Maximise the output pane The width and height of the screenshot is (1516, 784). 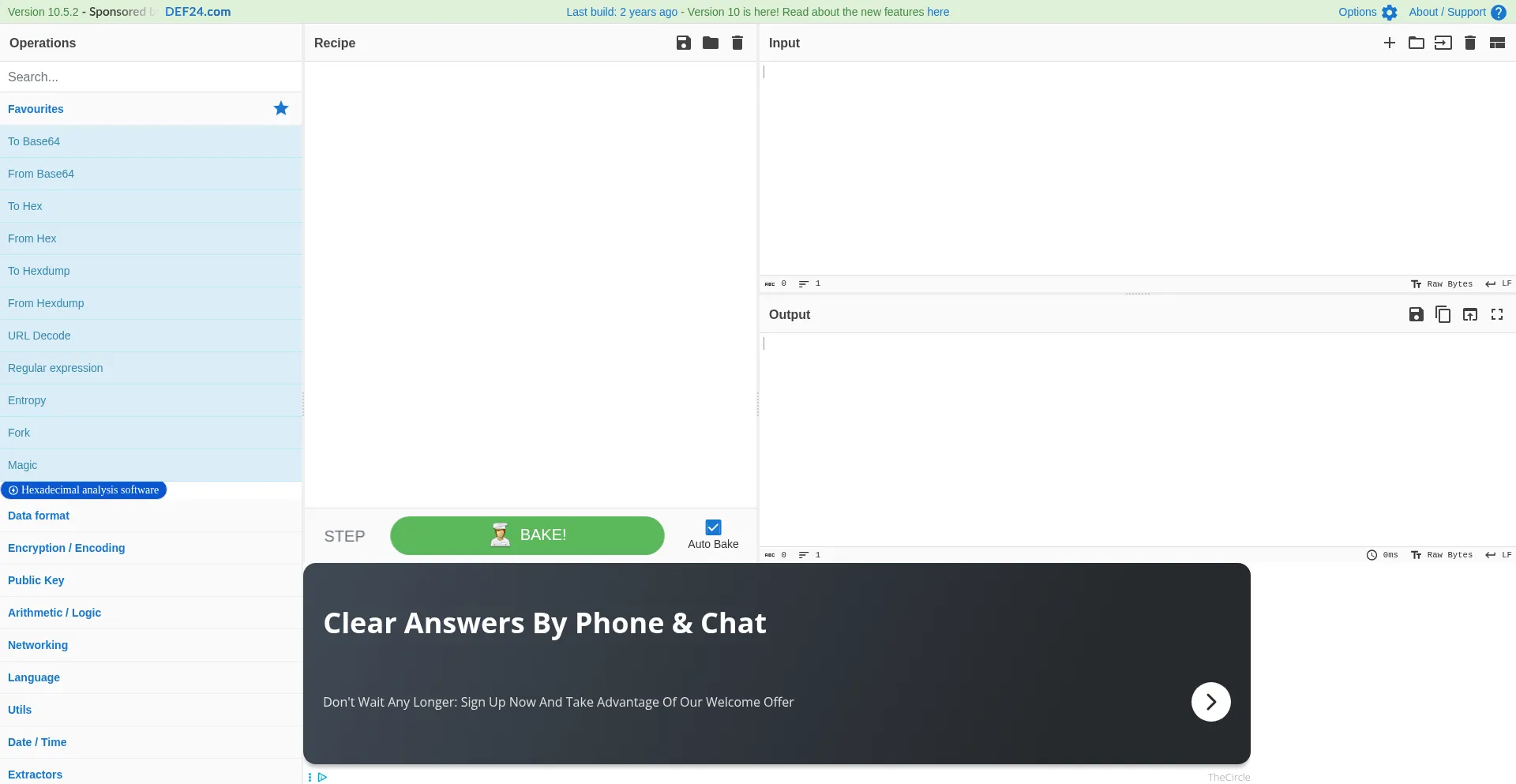click(1496, 314)
